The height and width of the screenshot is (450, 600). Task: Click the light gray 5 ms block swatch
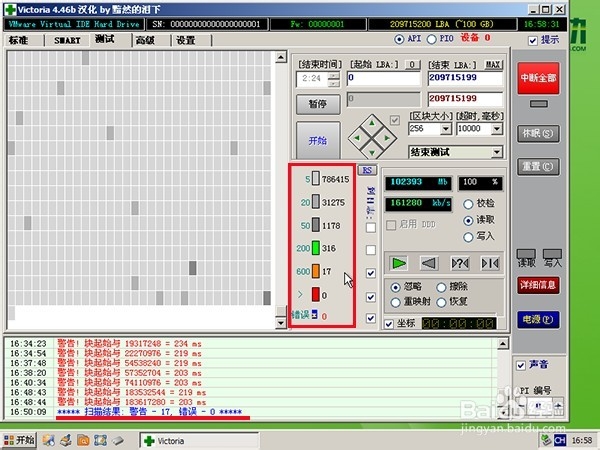[x=316, y=179]
